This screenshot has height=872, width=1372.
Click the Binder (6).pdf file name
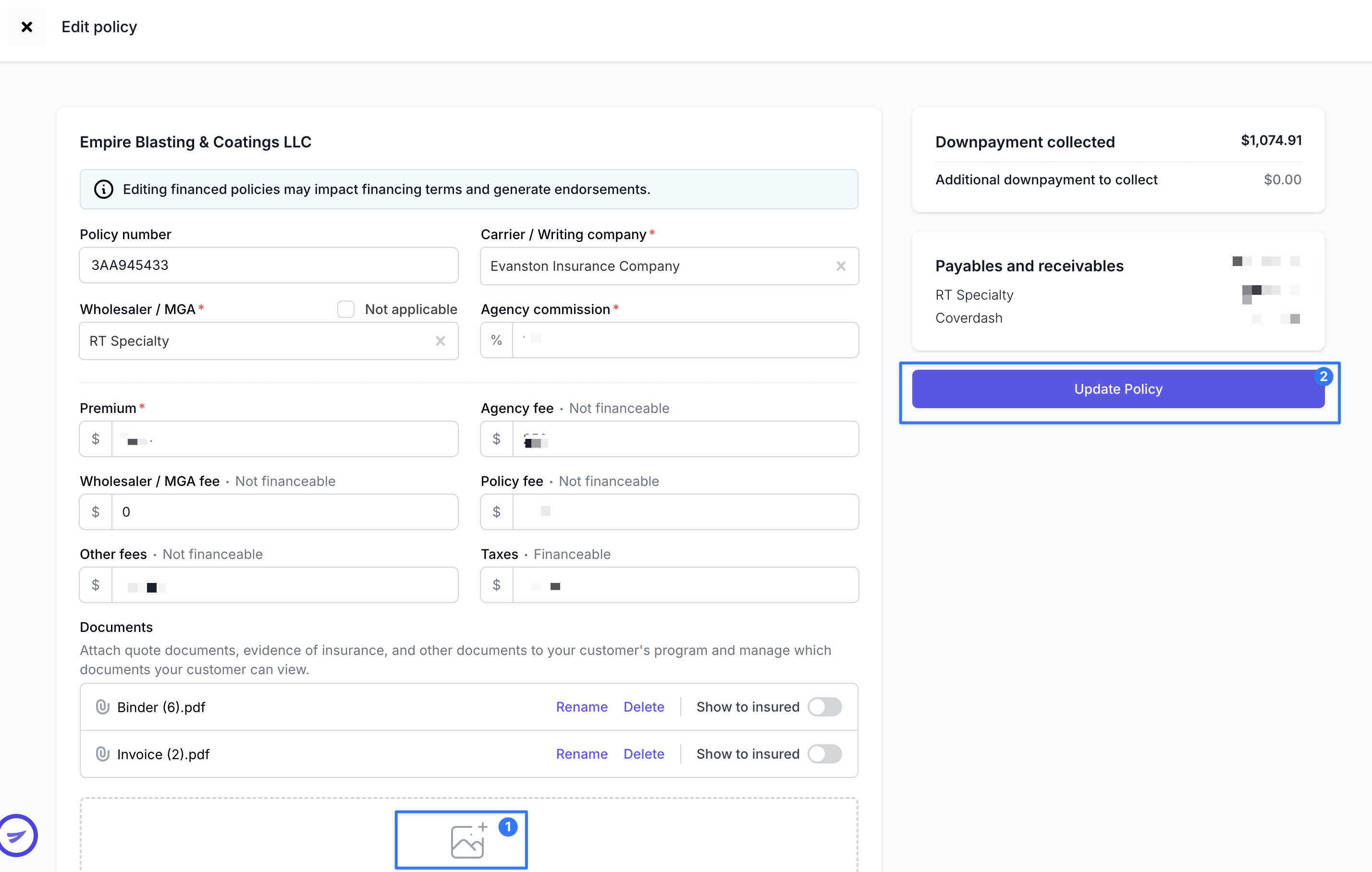click(x=161, y=707)
